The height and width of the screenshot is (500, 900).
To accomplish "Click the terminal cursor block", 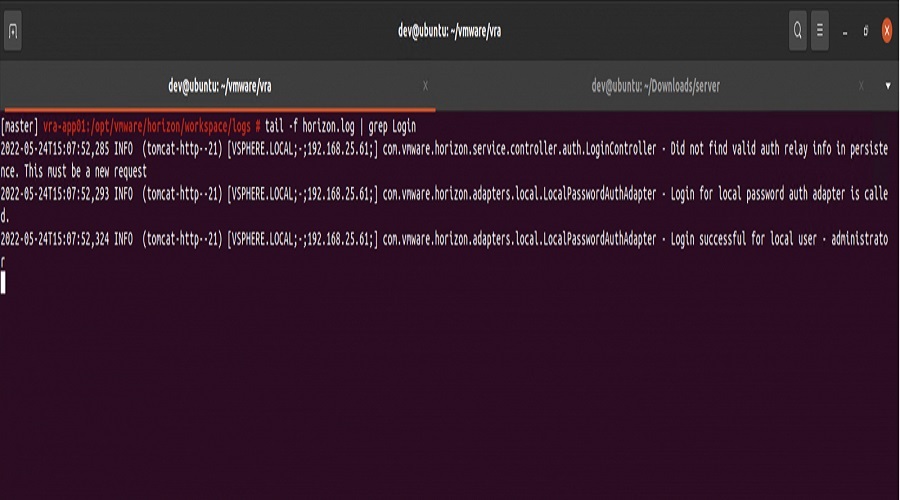I will click(3, 283).
